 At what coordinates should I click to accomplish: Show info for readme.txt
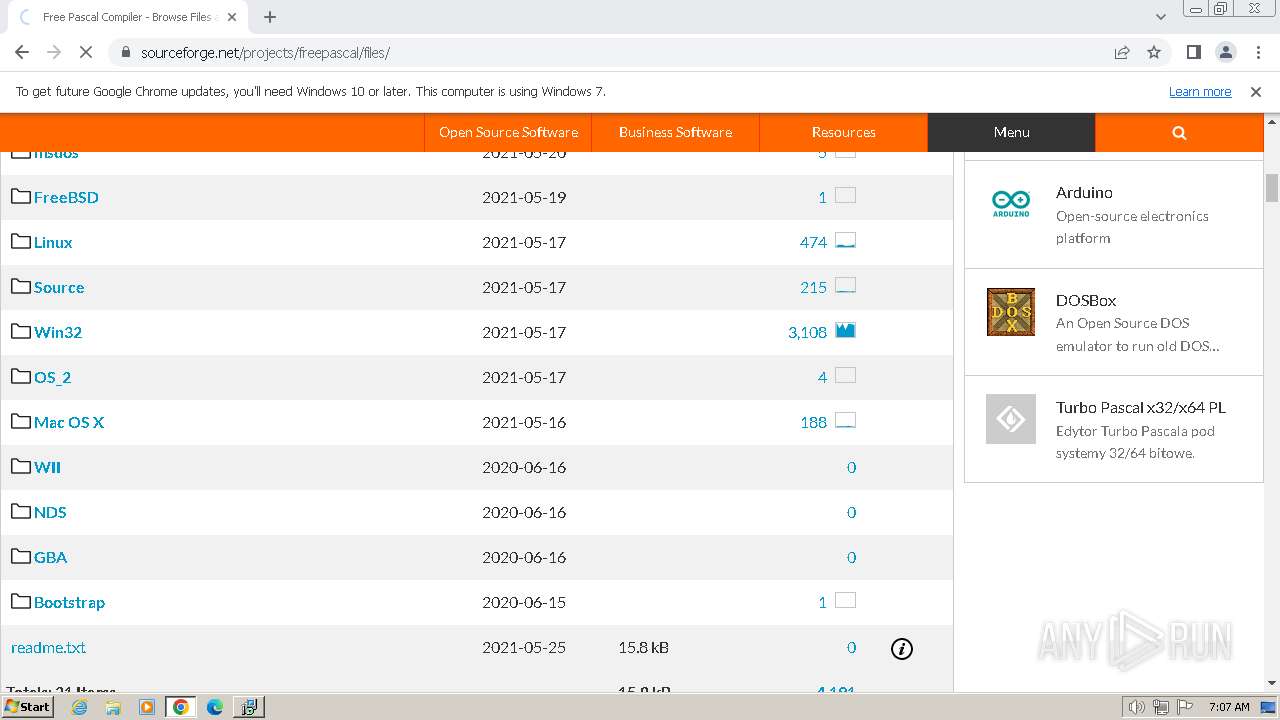(902, 649)
